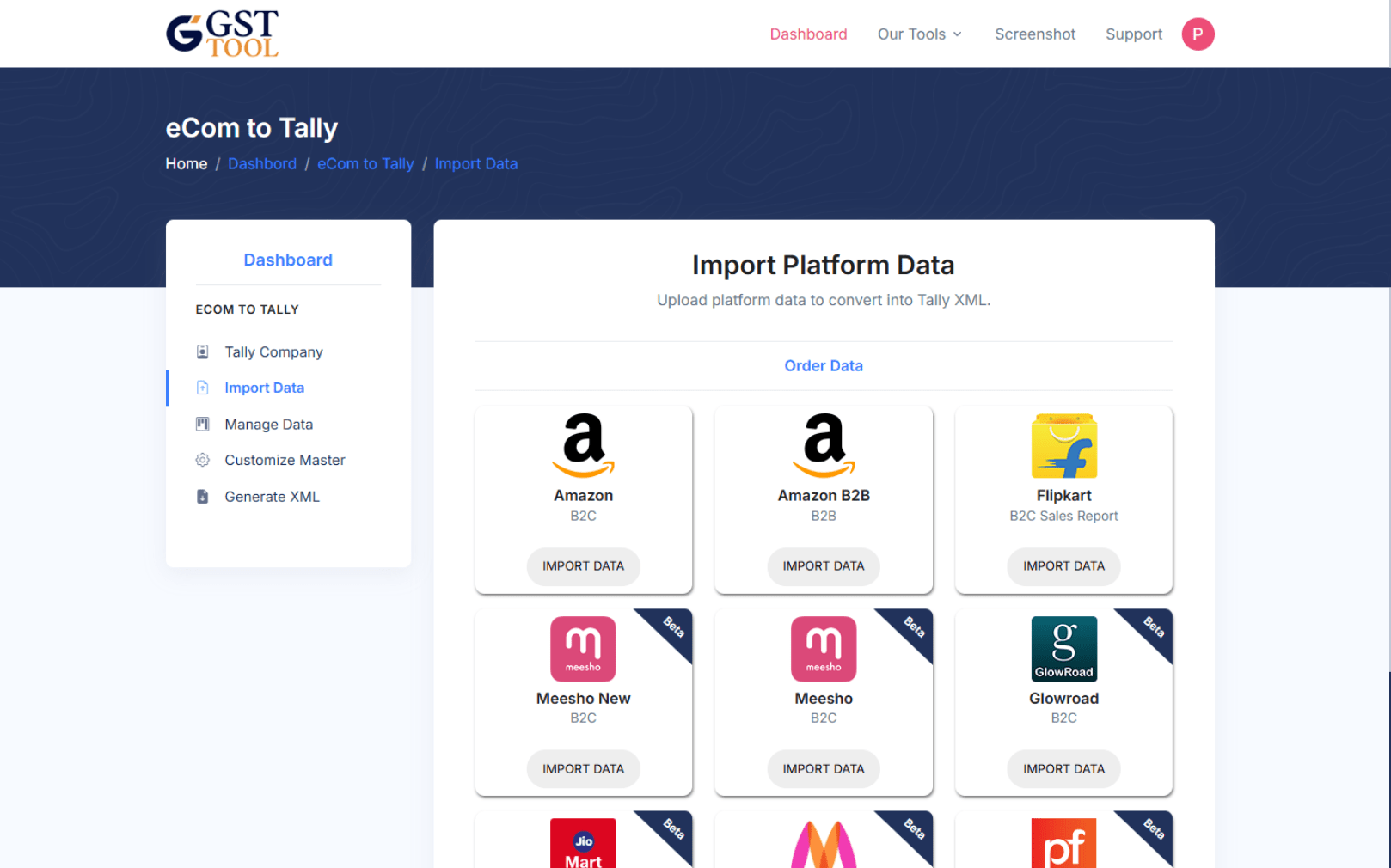The image size is (1391, 868).
Task: Click the JioMart logo
Action: tap(584, 843)
